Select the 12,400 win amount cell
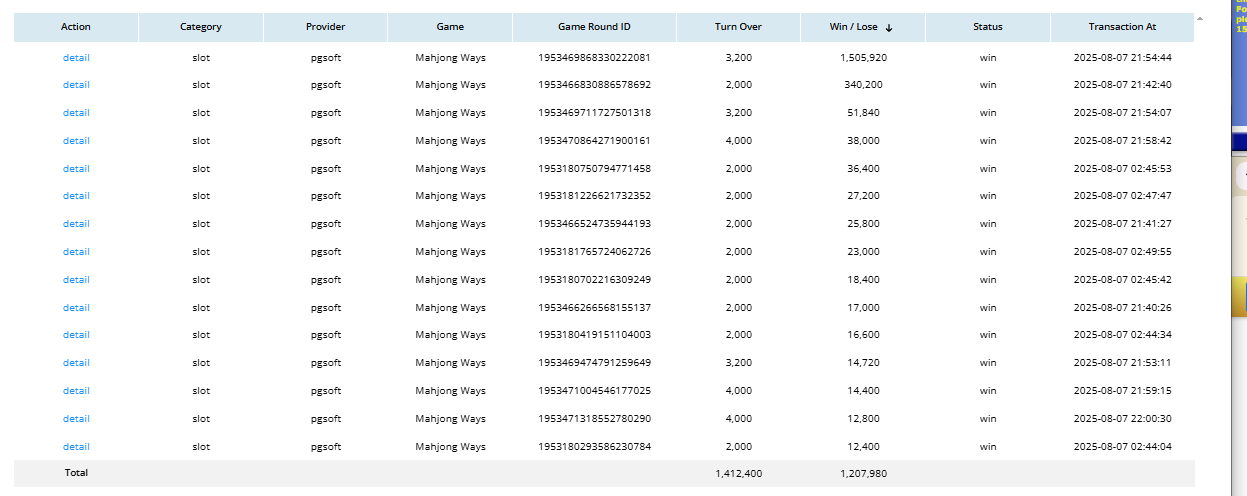This screenshot has width=1247, height=496. pos(864,447)
